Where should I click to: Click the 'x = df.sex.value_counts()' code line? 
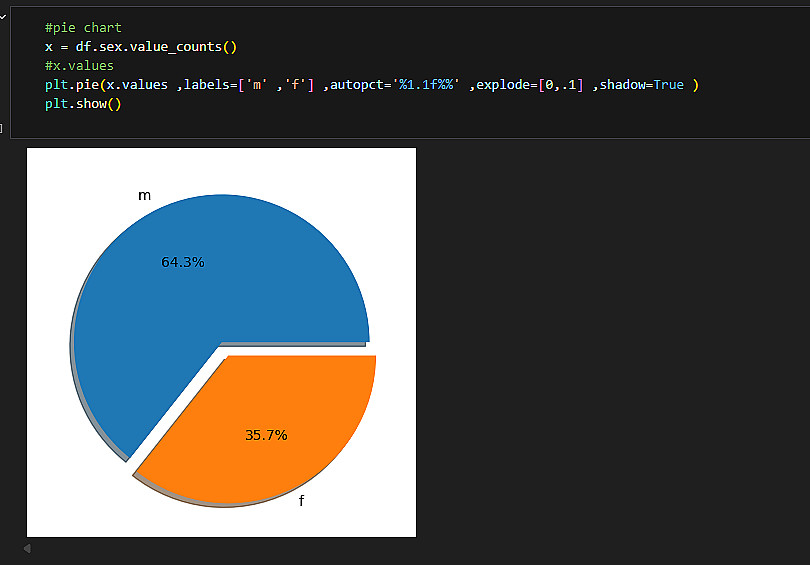[x=141, y=46]
